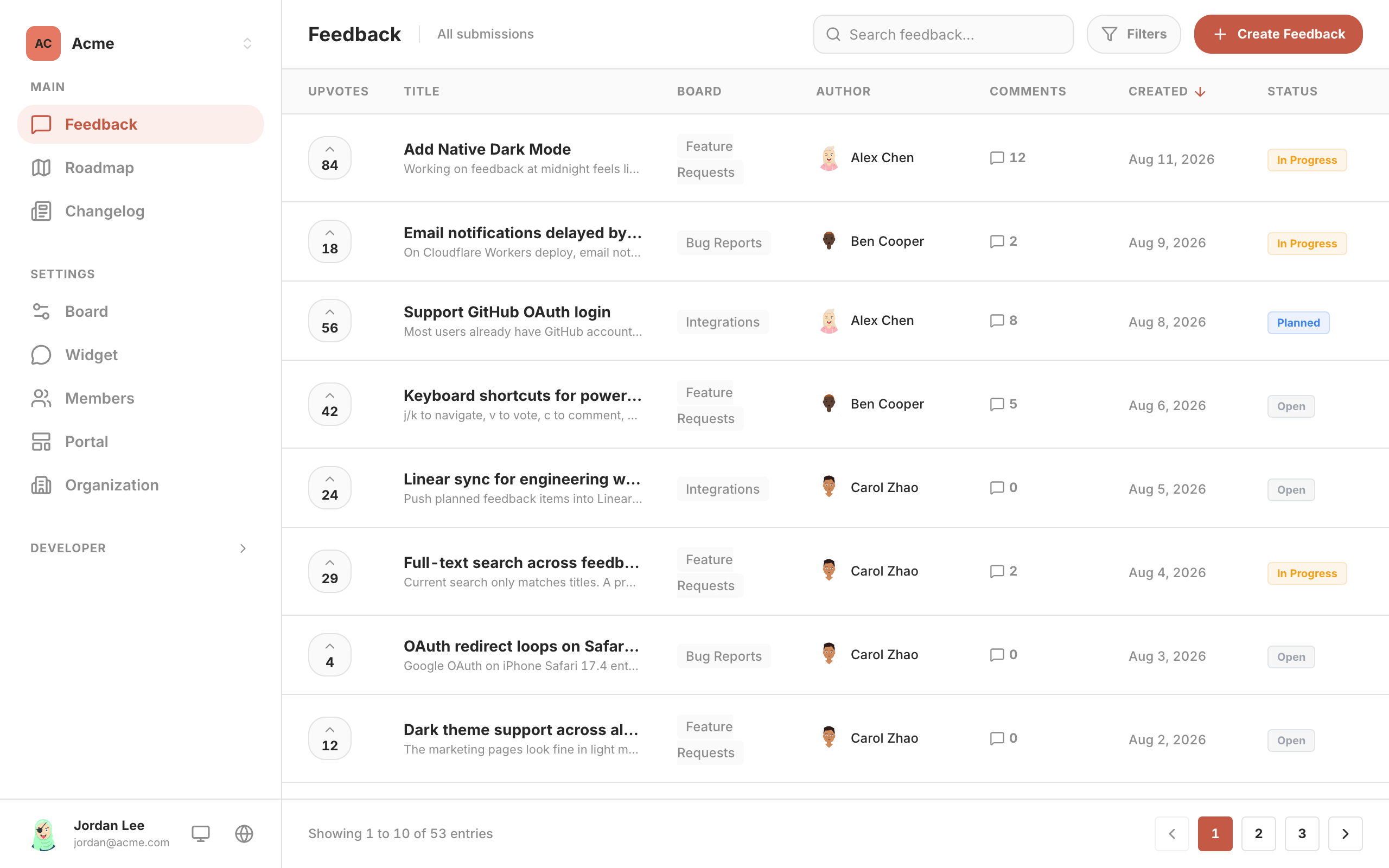Click comment icon on Full-text search row
Viewport: 1389px width, 868px height.
tap(997, 571)
